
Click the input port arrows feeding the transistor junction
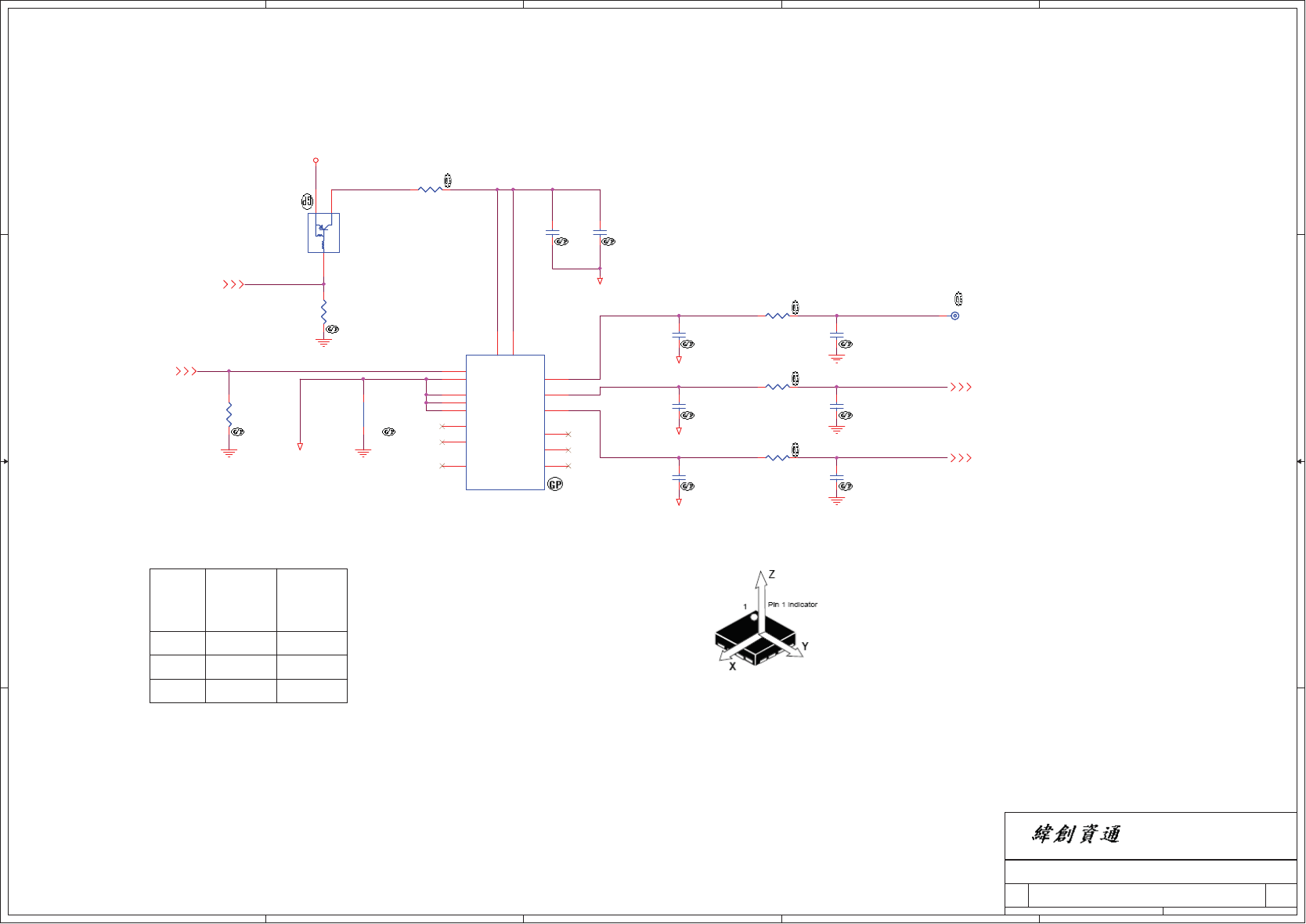pos(233,284)
